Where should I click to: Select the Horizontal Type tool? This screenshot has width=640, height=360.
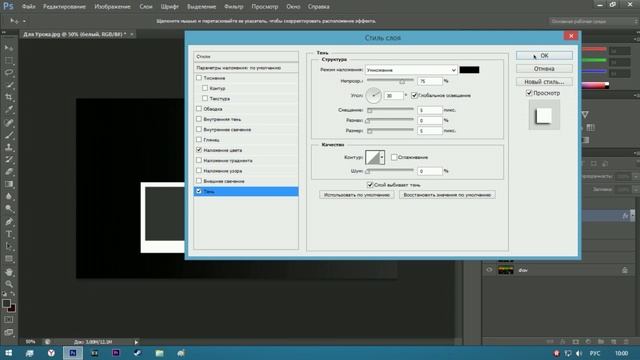(x=9, y=234)
